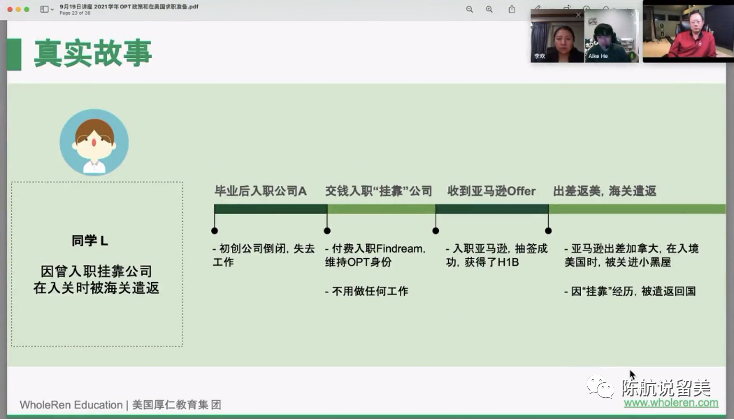The width and height of the screenshot is (734, 420).
Task: Zoom in on the PDF page
Action: [x=489, y=9]
